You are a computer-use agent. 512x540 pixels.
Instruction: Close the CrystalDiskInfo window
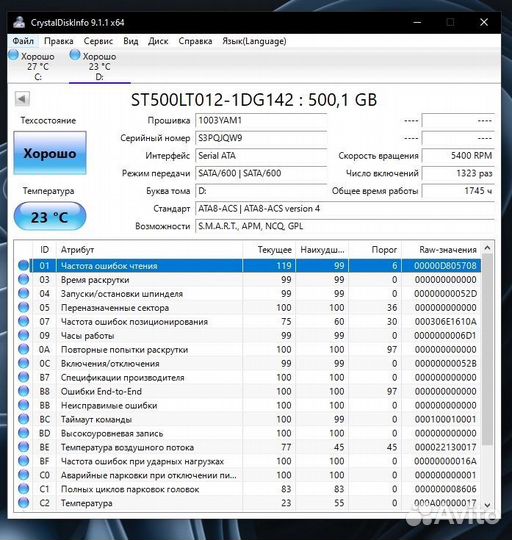(484, 22)
